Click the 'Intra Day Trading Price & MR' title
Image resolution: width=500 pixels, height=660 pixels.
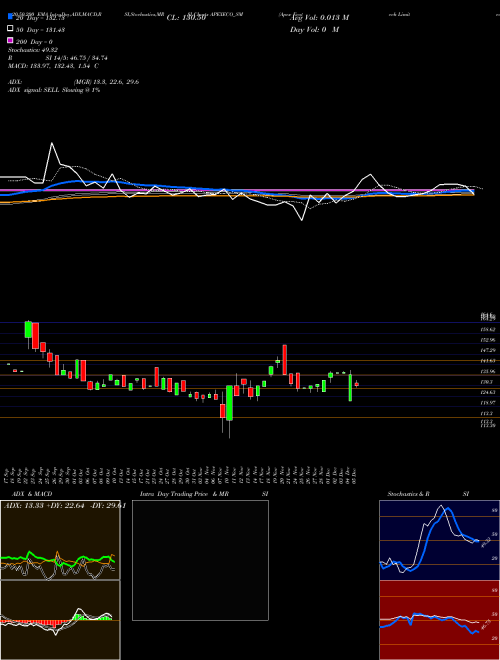tap(184, 494)
